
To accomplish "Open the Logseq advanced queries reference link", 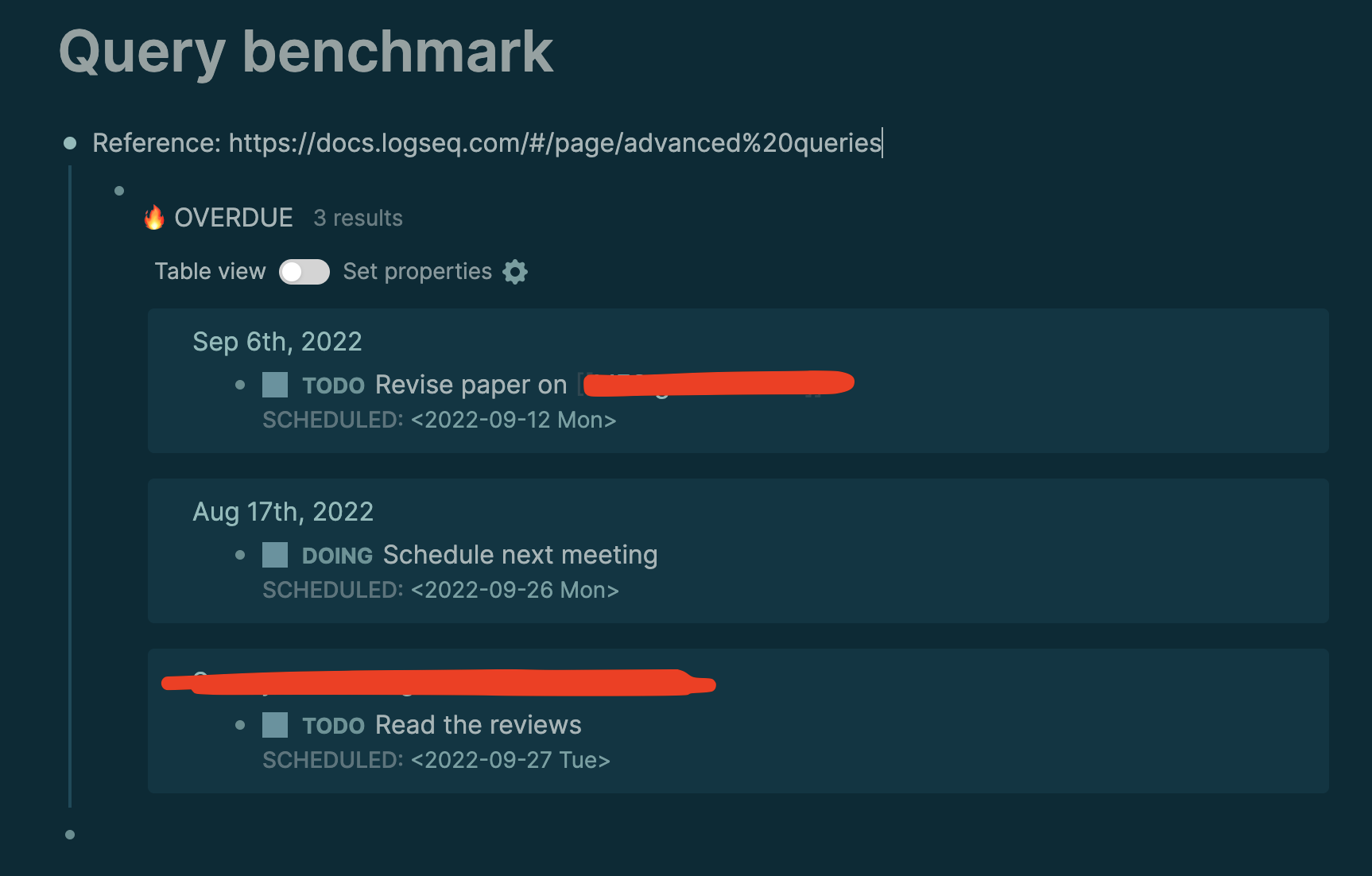I will pyautogui.click(x=554, y=143).
